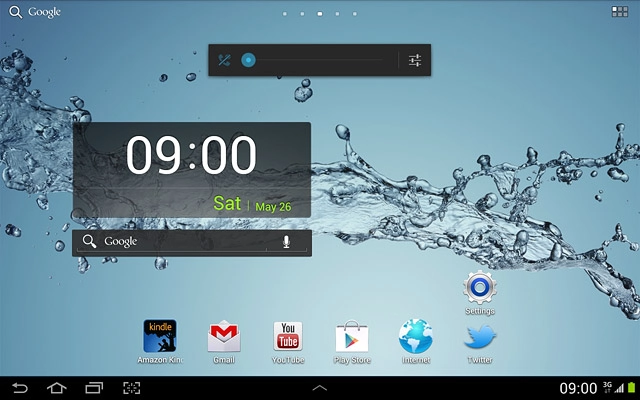
Task: Tap the magnifier in the Google search widget
Action: [x=89, y=241]
